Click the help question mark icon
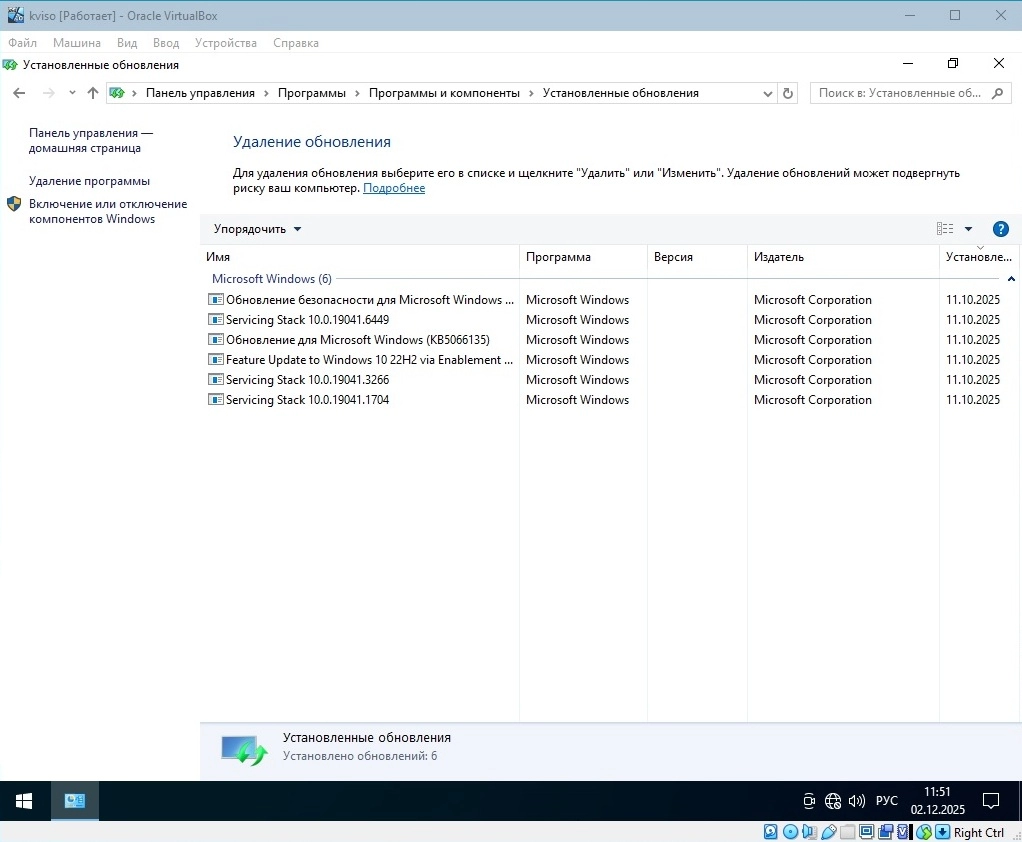Screen dimensions: 1022x842 [1000, 229]
